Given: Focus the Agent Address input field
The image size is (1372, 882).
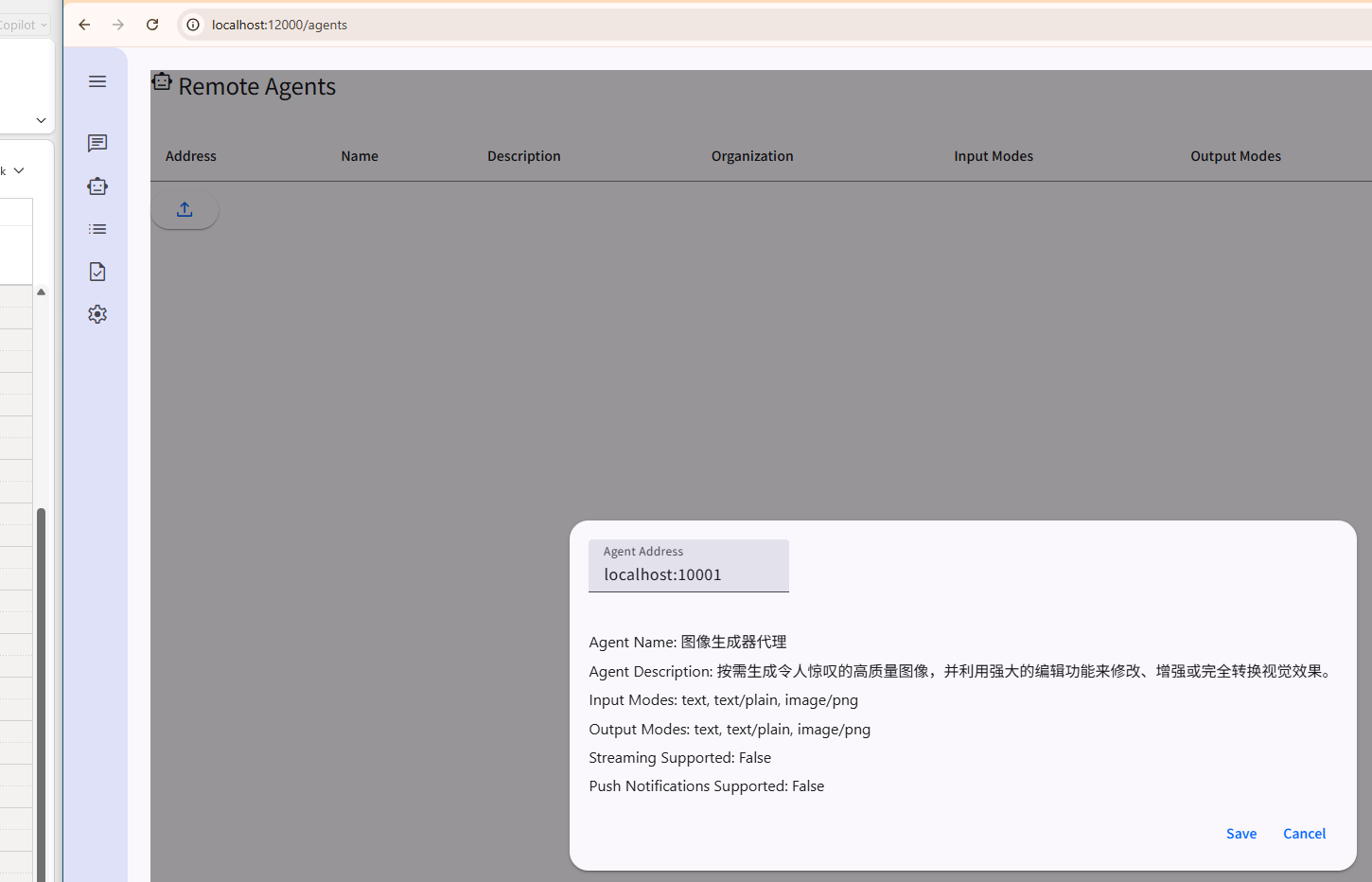Looking at the screenshot, I should pos(689,566).
